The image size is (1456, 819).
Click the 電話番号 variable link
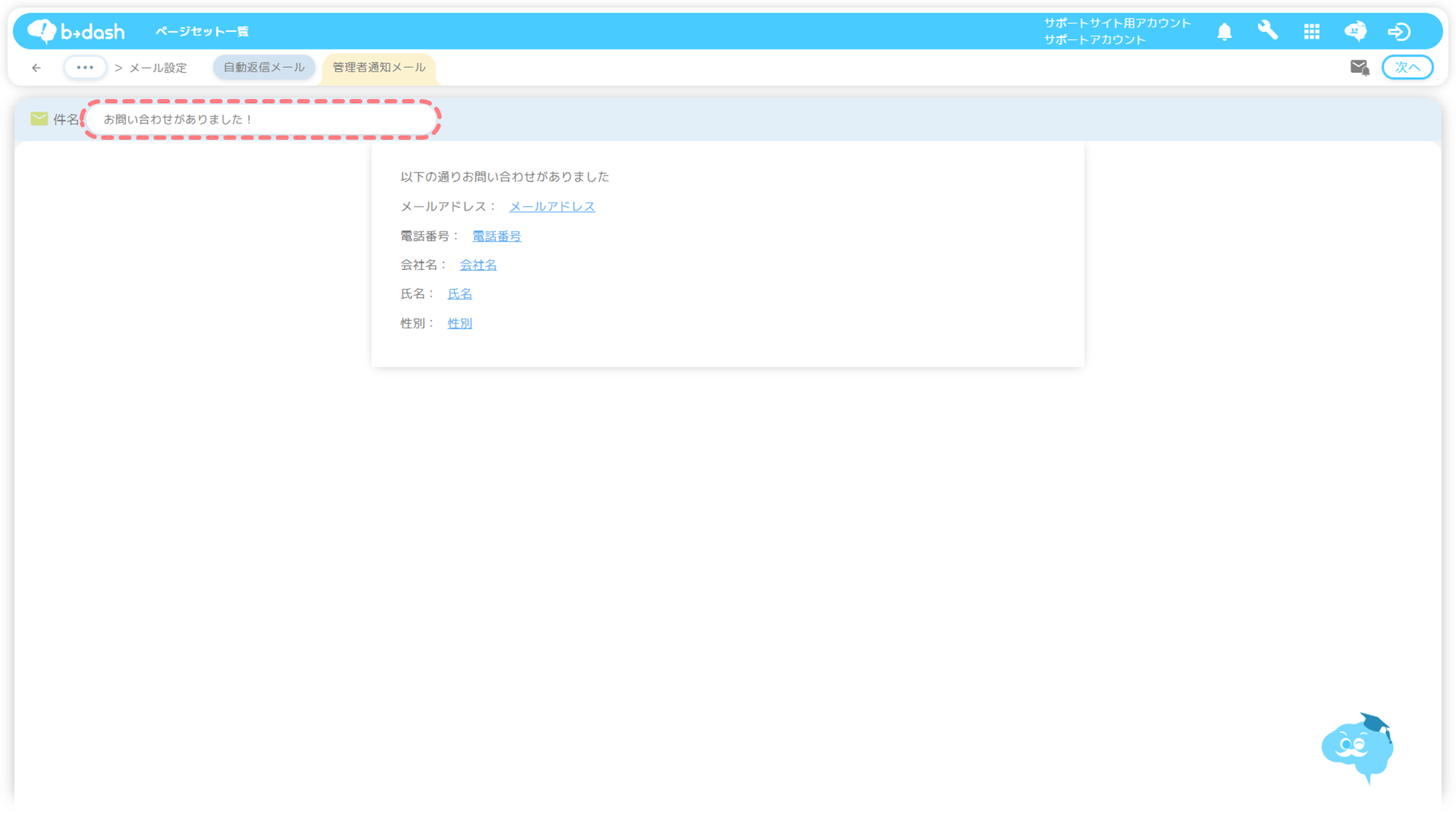tap(496, 236)
